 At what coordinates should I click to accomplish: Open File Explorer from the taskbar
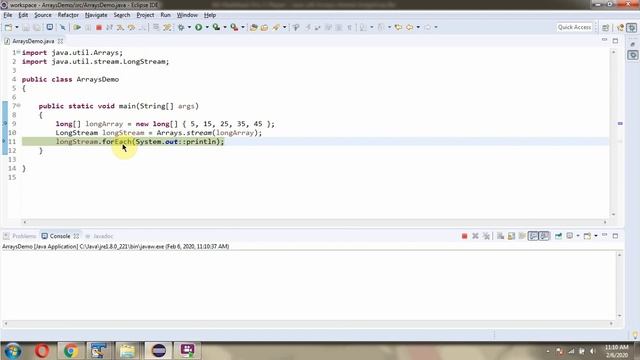coord(127,351)
